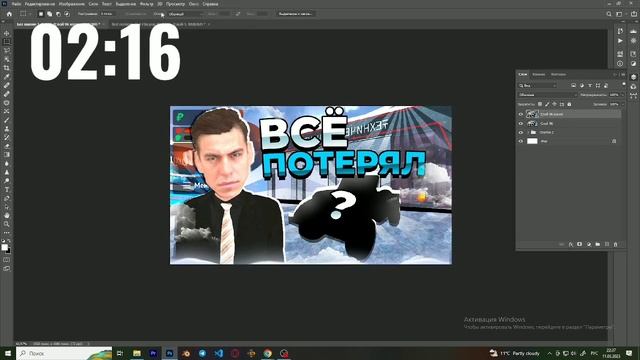Open the layer filter type dropdown
The width and height of the screenshot is (640, 360).
pyautogui.click(x=537, y=86)
